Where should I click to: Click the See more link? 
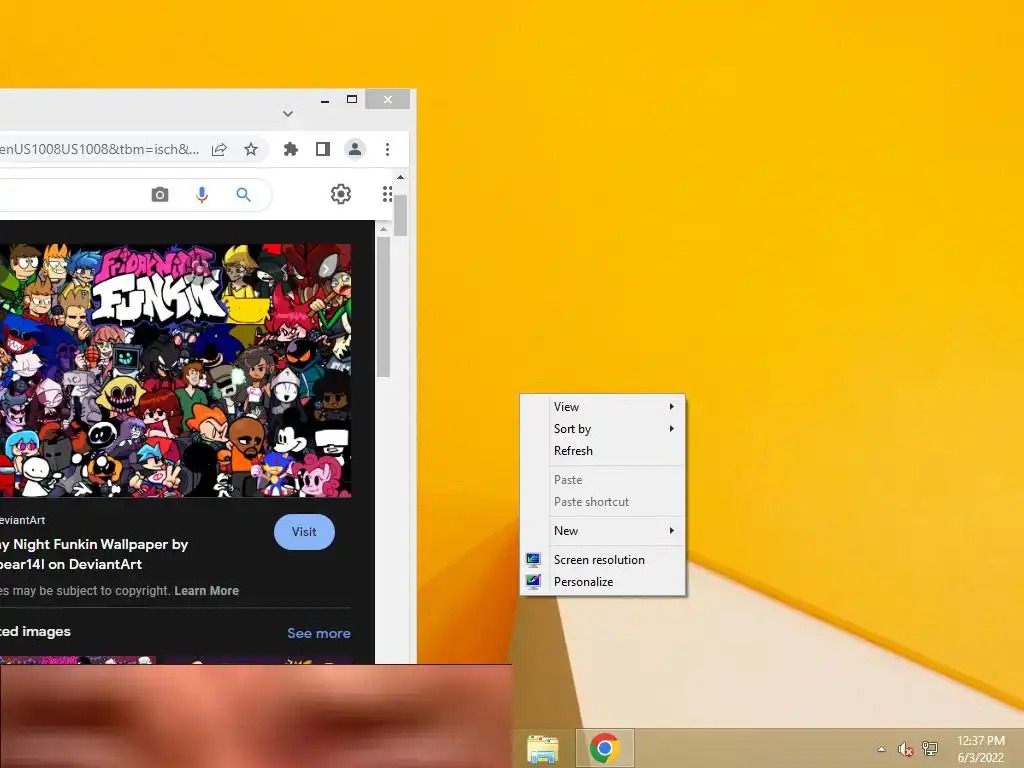point(319,633)
